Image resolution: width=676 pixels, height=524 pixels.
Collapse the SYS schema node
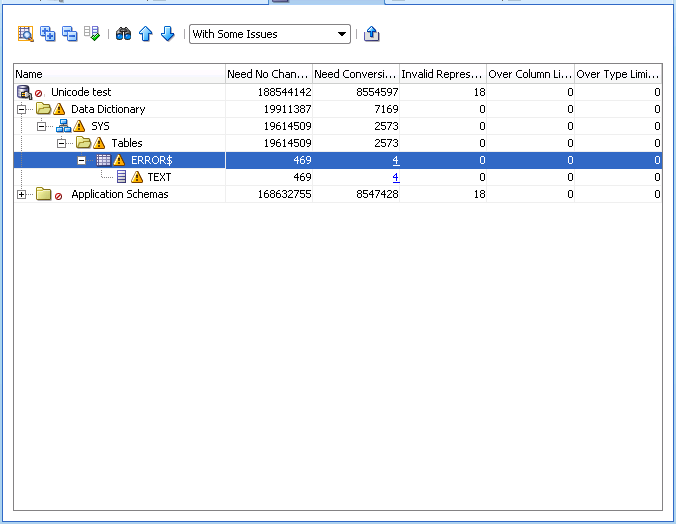42,126
